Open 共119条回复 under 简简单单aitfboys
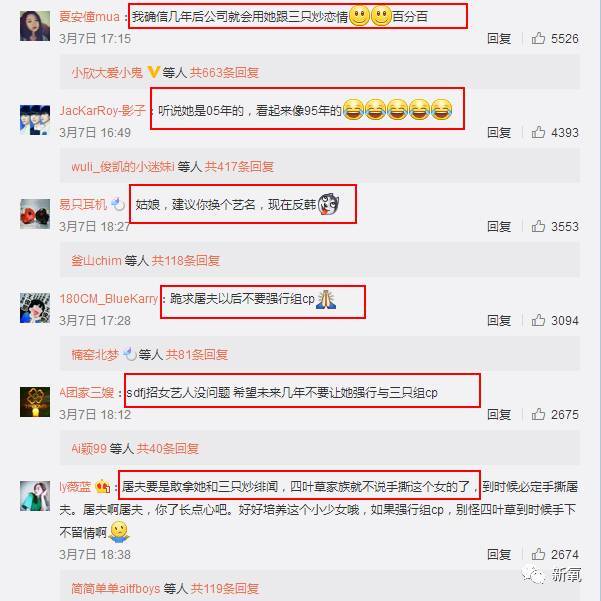 [x=225, y=588]
